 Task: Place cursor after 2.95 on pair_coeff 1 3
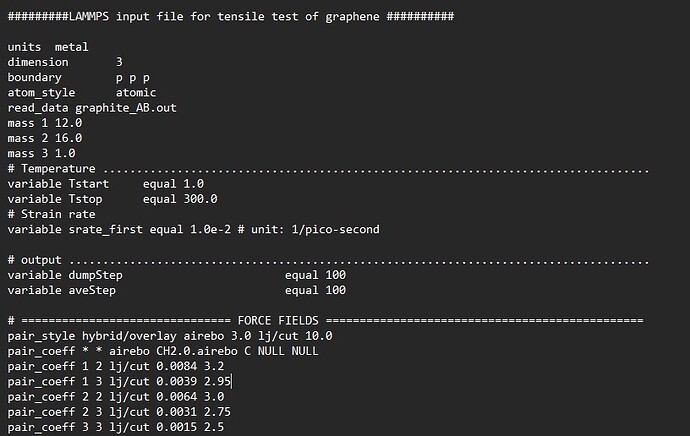point(231,381)
